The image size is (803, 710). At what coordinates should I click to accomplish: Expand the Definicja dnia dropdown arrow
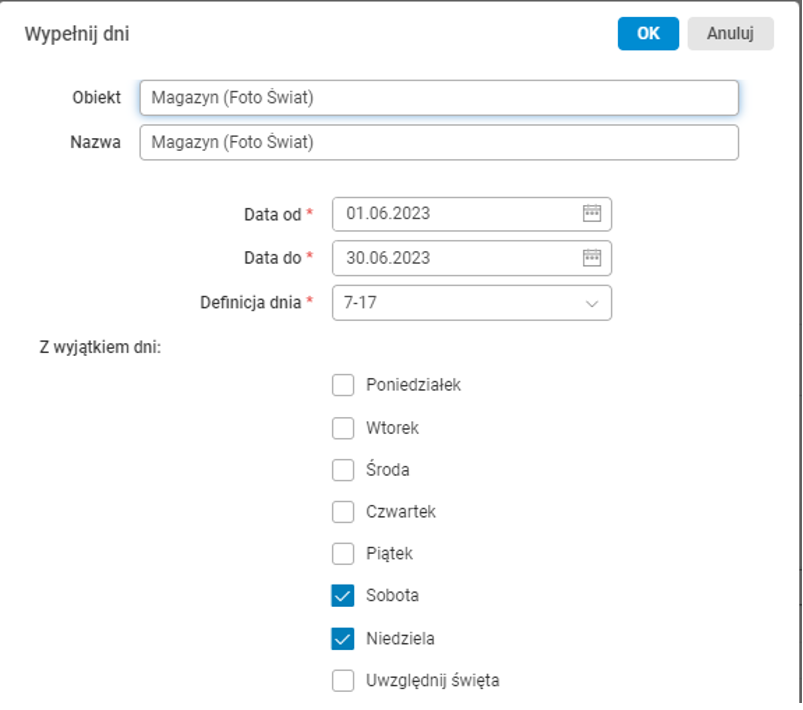coord(591,303)
